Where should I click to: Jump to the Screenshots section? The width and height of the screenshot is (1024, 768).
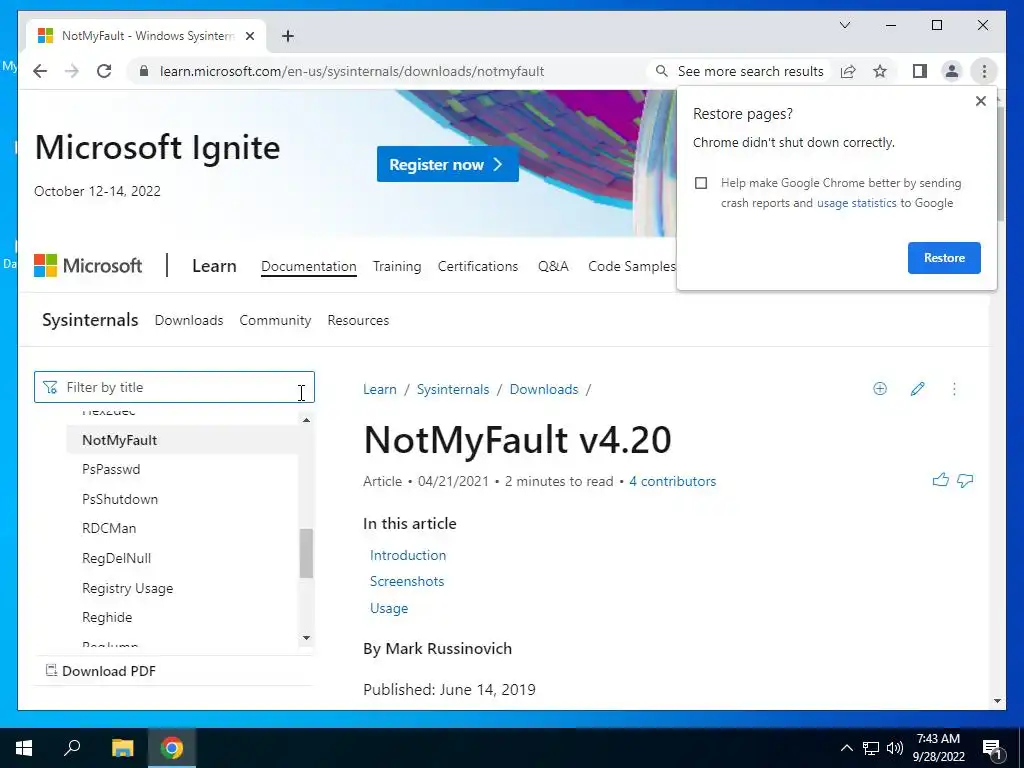pos(407,581)
